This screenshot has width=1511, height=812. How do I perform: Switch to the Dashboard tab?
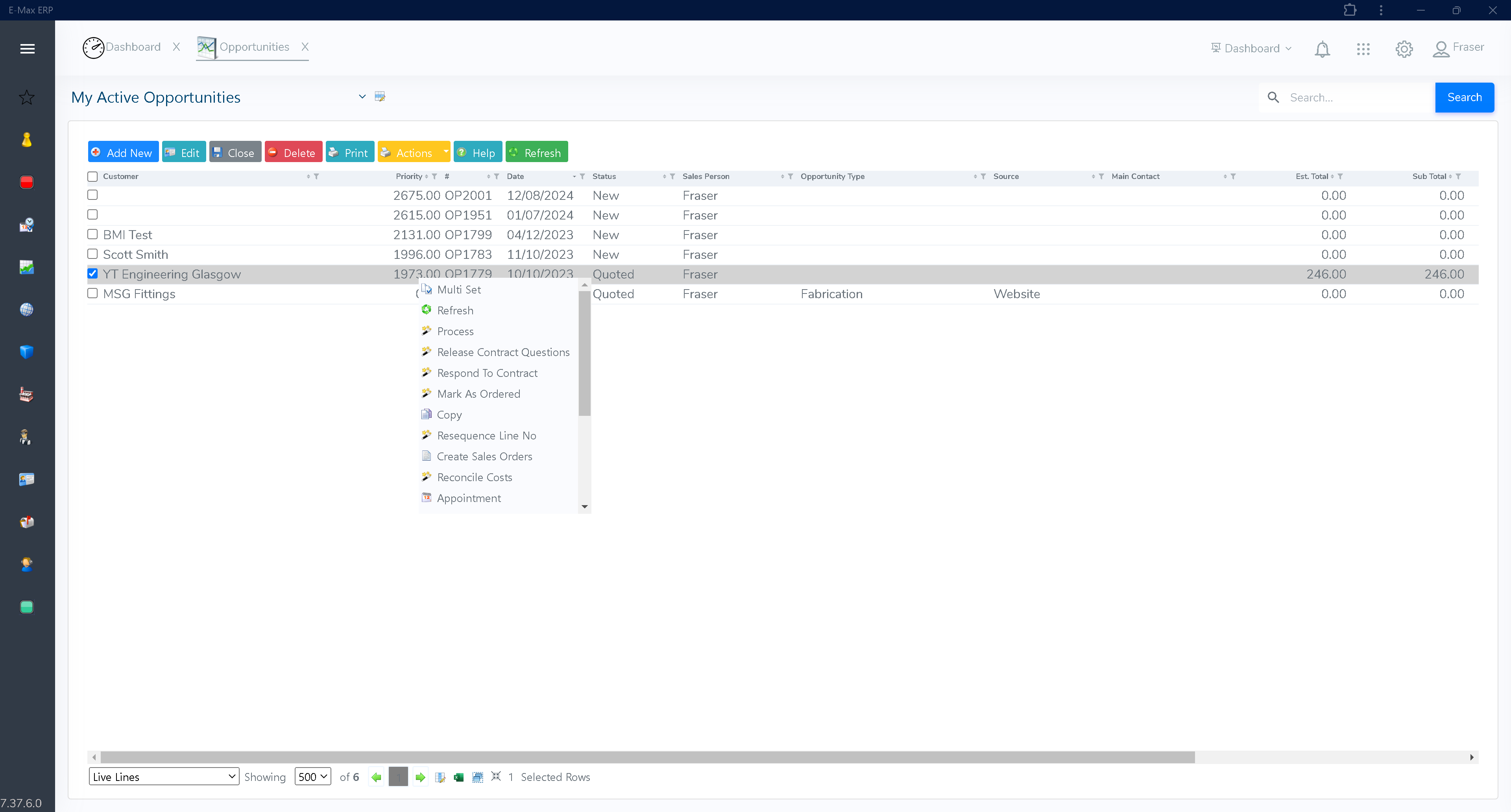[x=133, y=47]
